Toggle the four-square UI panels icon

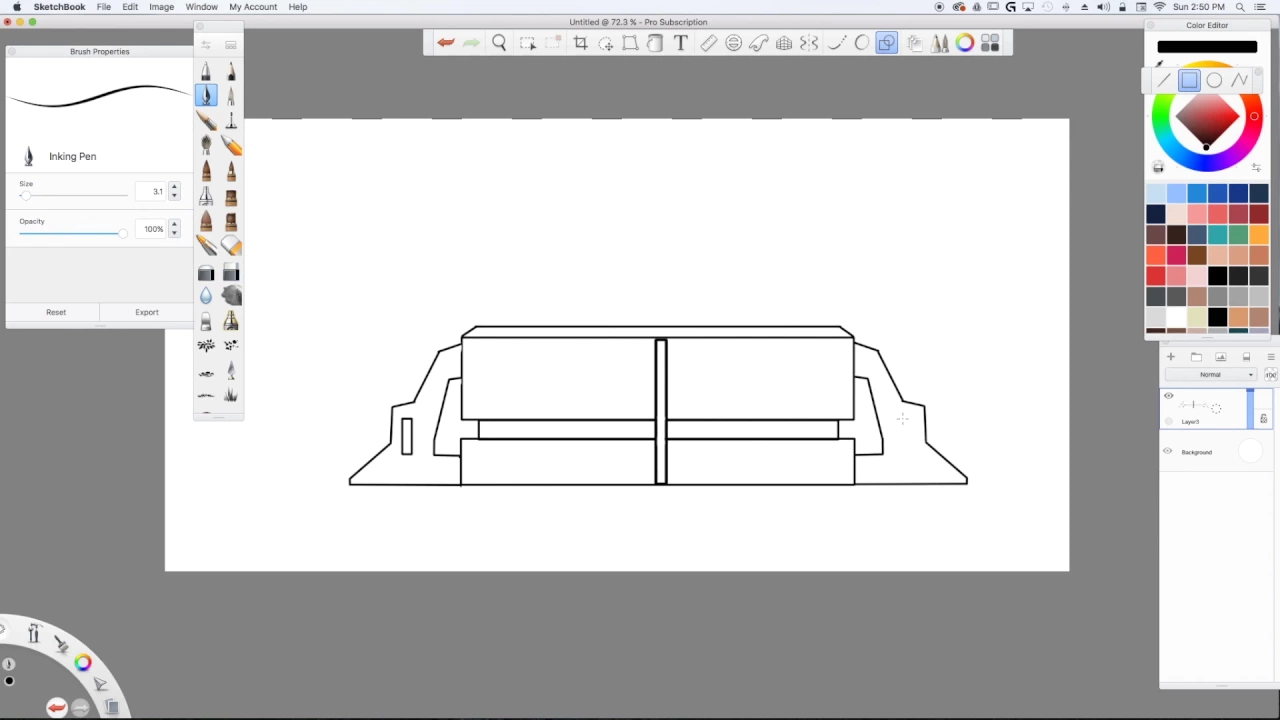[x=990, y=43]
